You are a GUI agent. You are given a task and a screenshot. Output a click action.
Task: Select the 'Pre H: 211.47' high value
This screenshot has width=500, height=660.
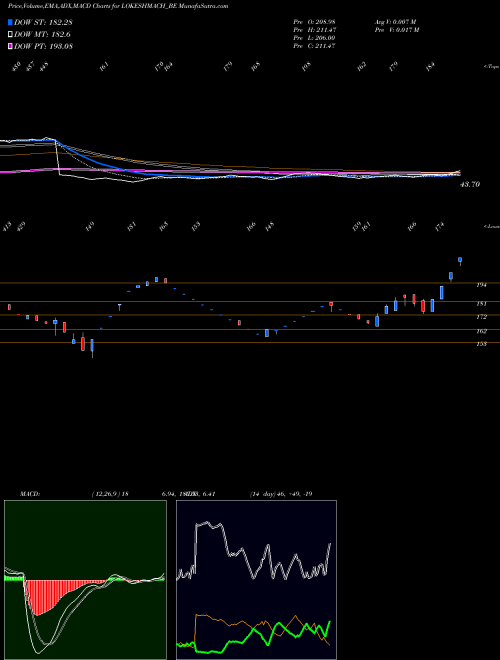(314, 30)
